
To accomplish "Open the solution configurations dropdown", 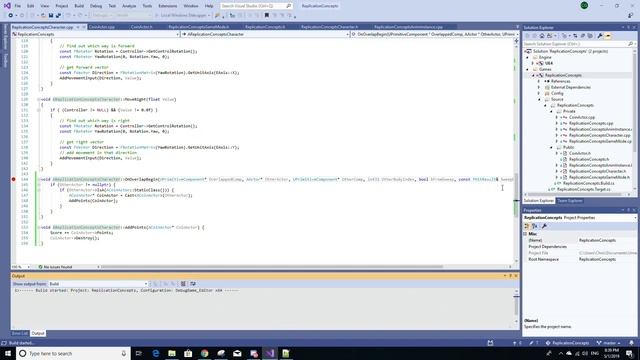I will (x=102, y=16).
